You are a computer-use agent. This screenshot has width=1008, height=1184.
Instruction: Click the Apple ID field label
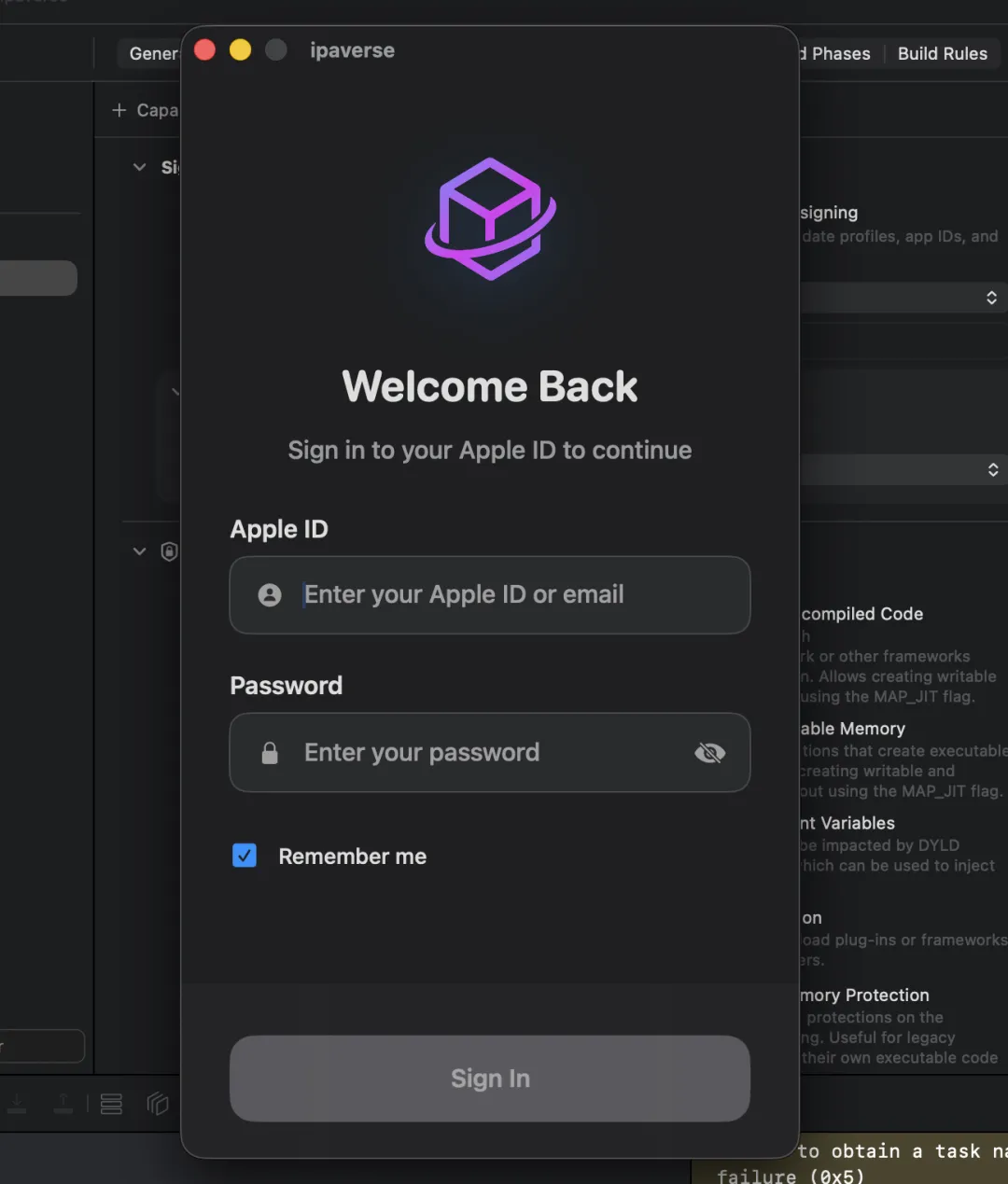[279, 529]
